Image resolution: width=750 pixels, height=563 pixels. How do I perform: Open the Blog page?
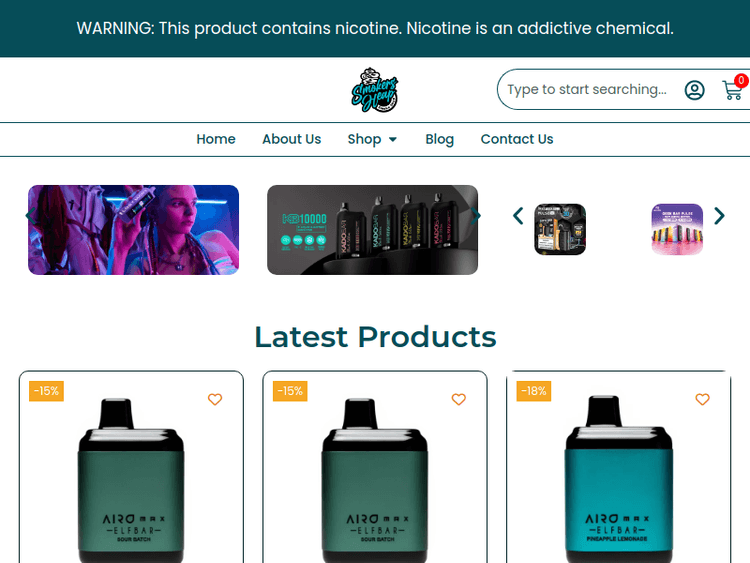point(439,139)
